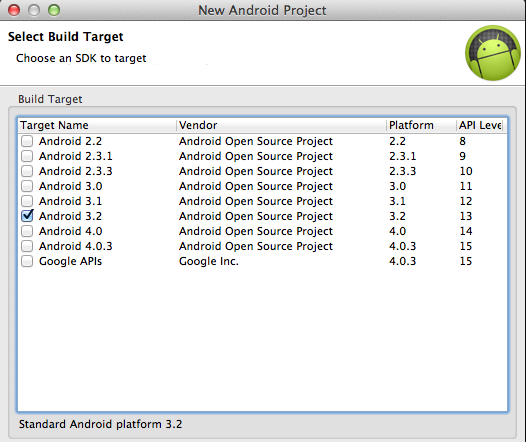This screenshot has width=526, height=442.
Task: Sort by the Vendor column header
Action: pos(281,125)
